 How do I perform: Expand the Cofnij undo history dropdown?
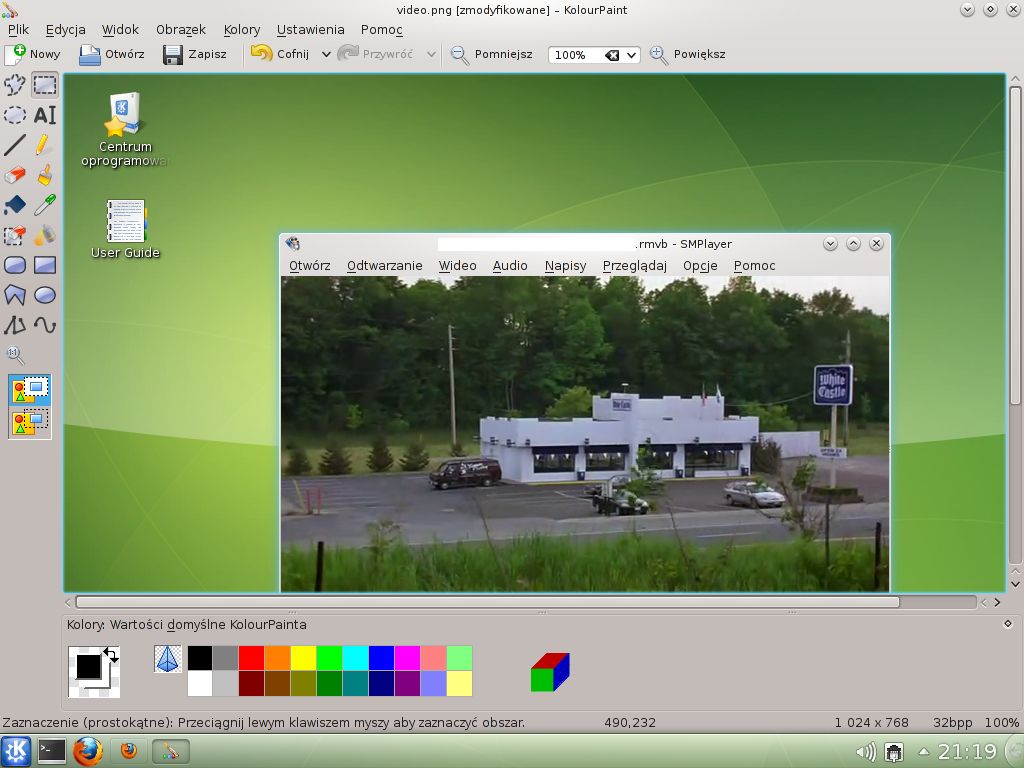click(x=326, y=54)
